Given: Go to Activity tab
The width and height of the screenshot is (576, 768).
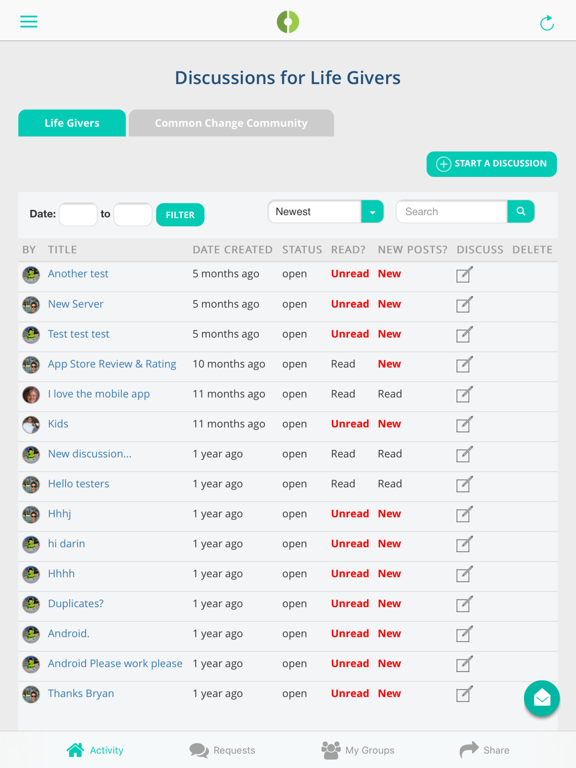Looking at the screenshot, I should click(x=95, y=750).
